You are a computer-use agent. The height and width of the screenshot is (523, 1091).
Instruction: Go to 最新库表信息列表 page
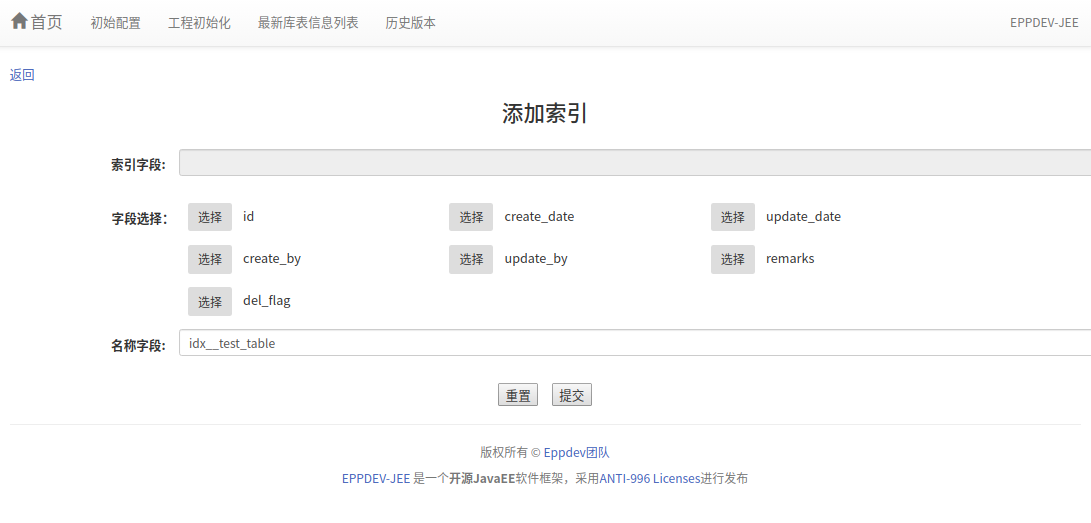(307, 23)
